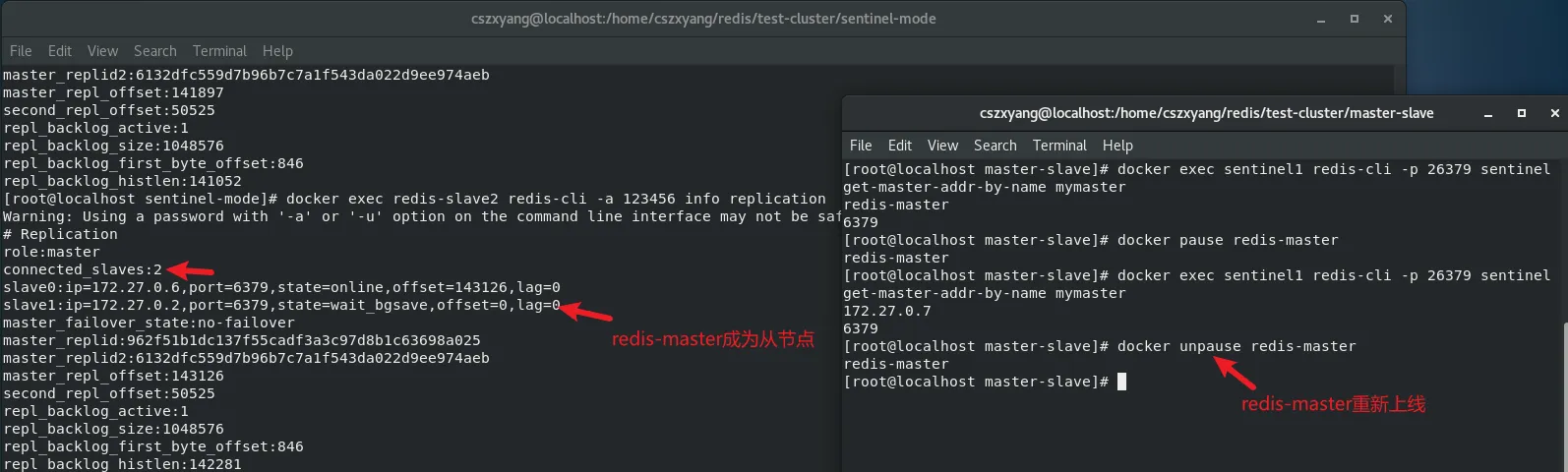
Task: Open View menu in sentinel-mode terminal
Action: [x=102, y=51]
